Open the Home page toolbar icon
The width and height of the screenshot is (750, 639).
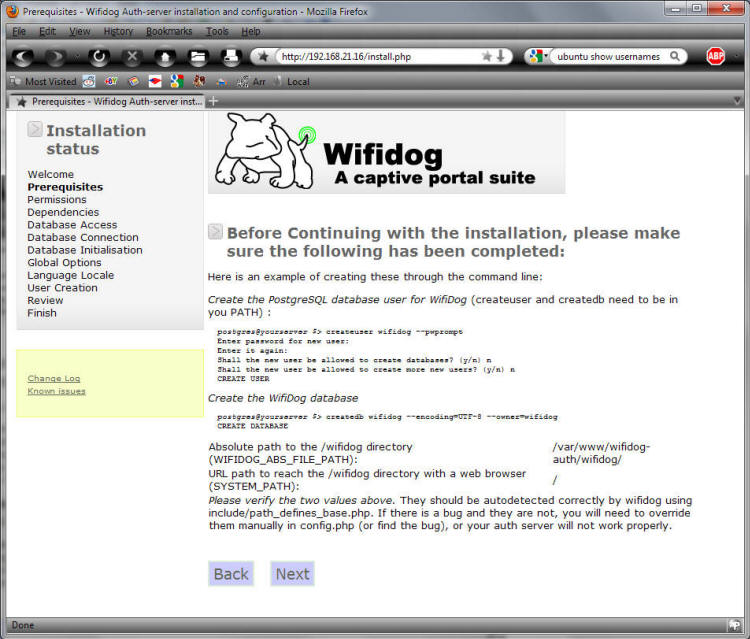[x=165, y=57]
